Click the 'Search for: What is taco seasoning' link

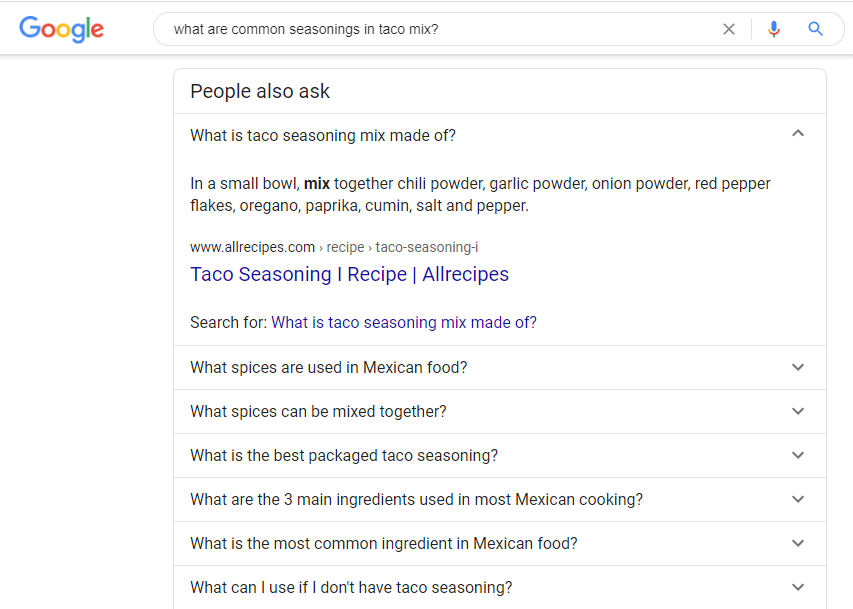pos(403,322)
